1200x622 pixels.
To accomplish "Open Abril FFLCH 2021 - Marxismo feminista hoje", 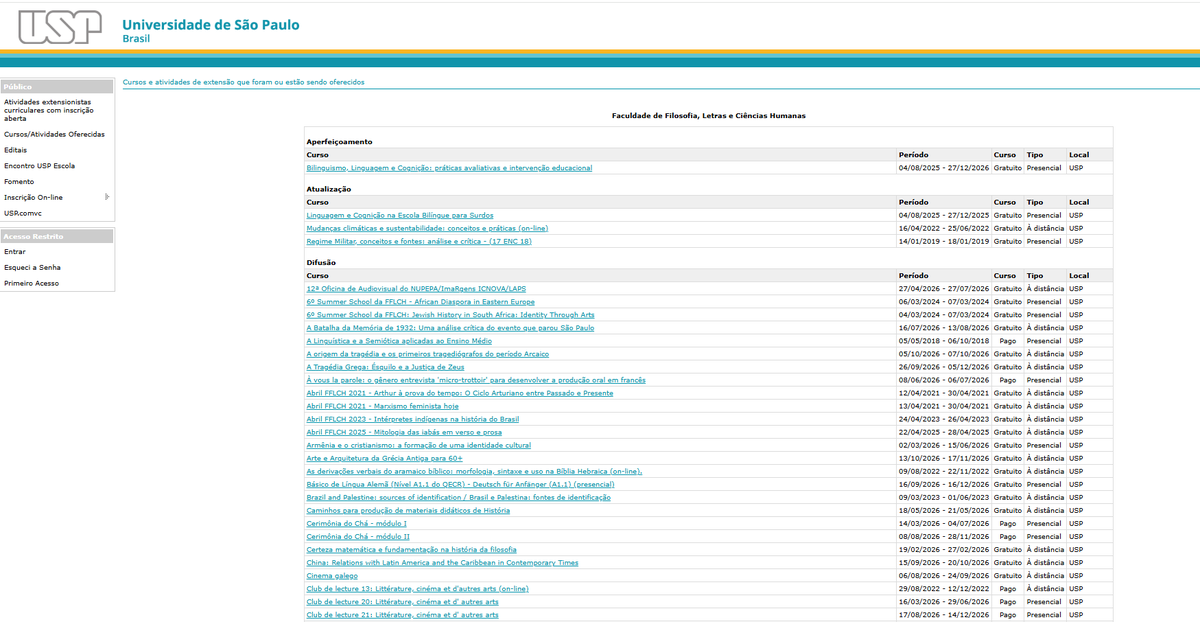I will pyautogui.click(x=382, y=406).
